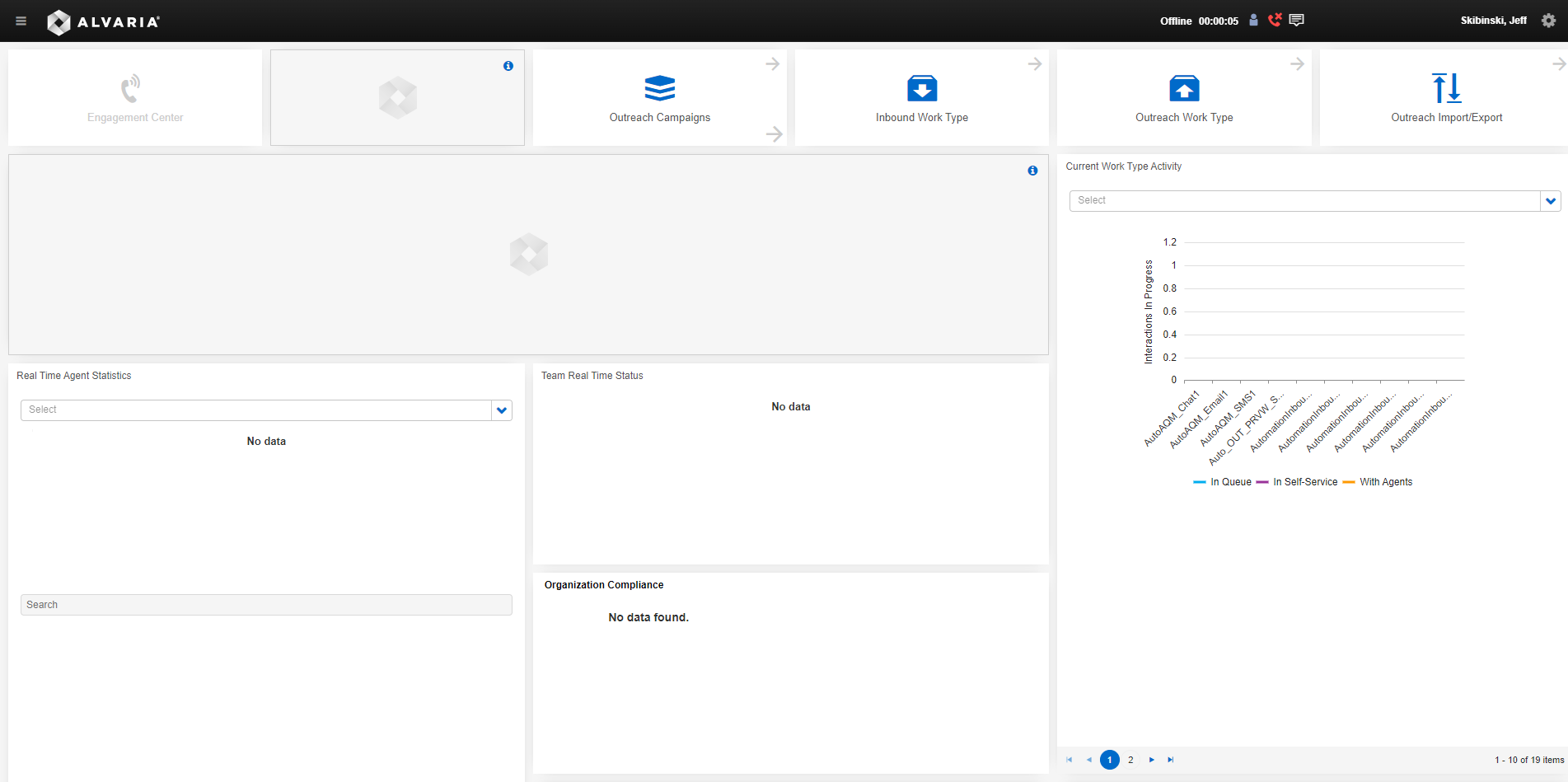Click the Skibinski, Jeff user name
This screenshot has width=1568, height=782.
[1493, 20]
